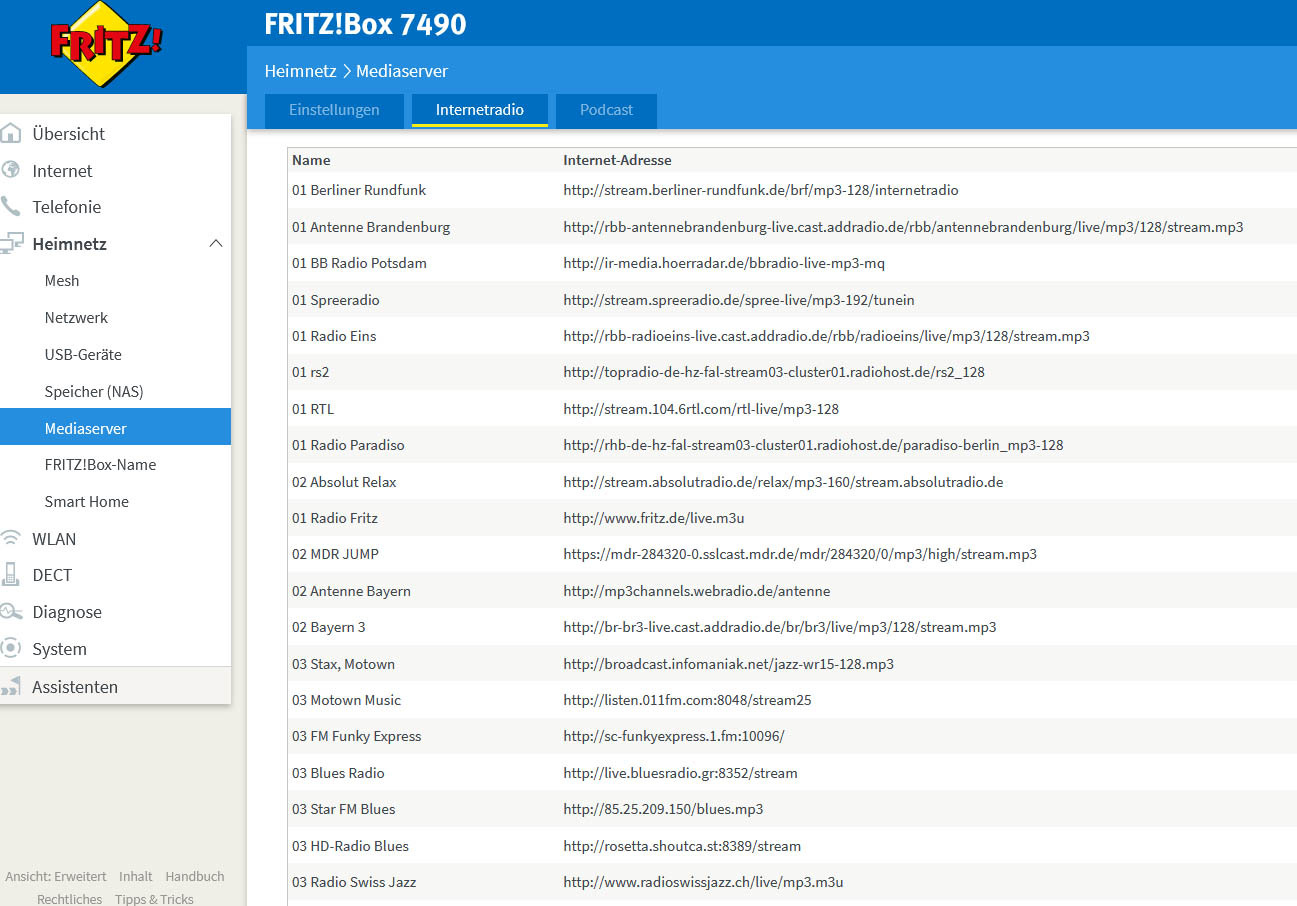The image size is (1297, 906).
Task: Click the Übersicht house icon
Action: tap(11, 133)
